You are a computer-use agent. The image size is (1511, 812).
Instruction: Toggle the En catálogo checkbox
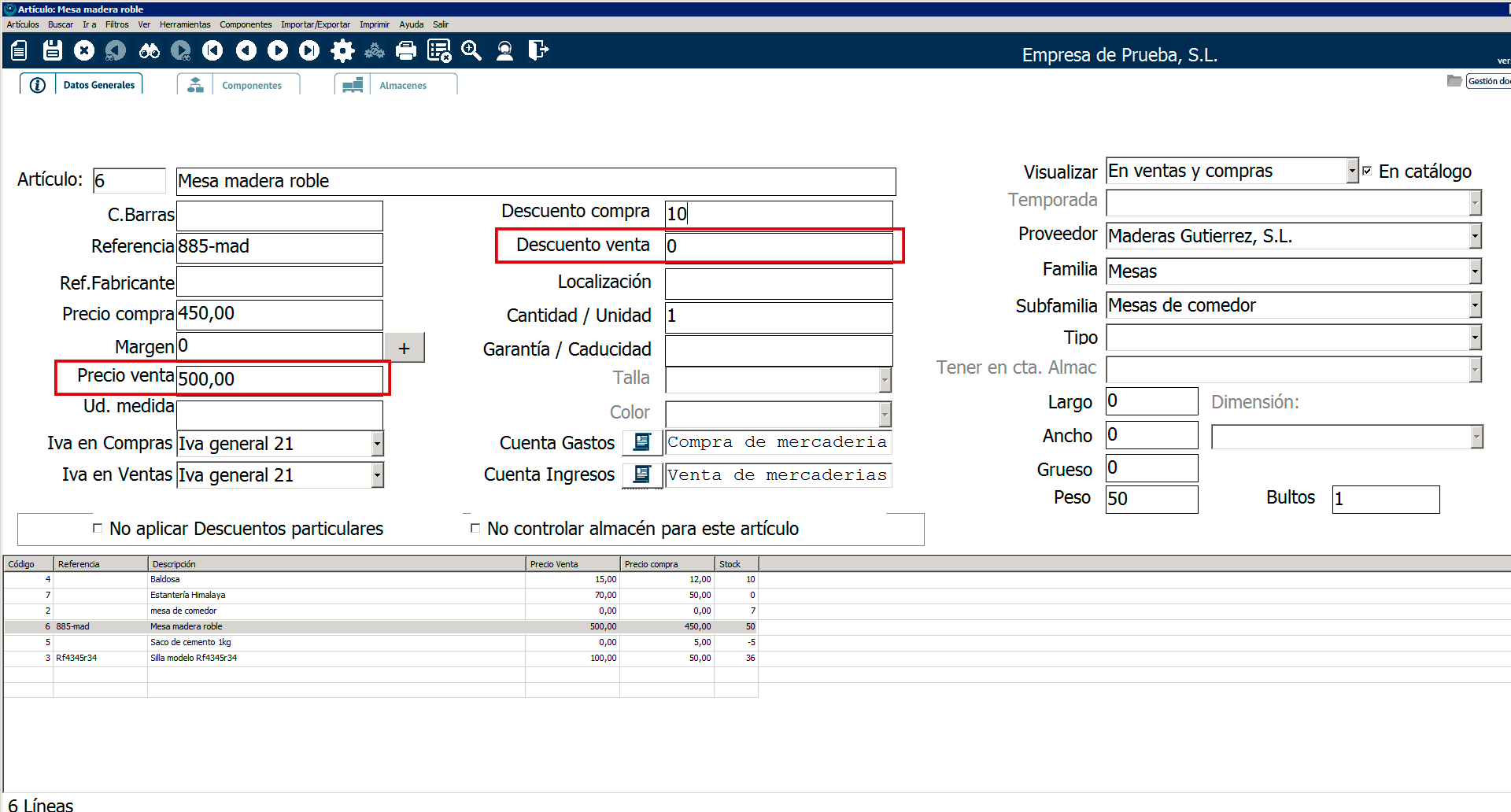coord(1367,171)
